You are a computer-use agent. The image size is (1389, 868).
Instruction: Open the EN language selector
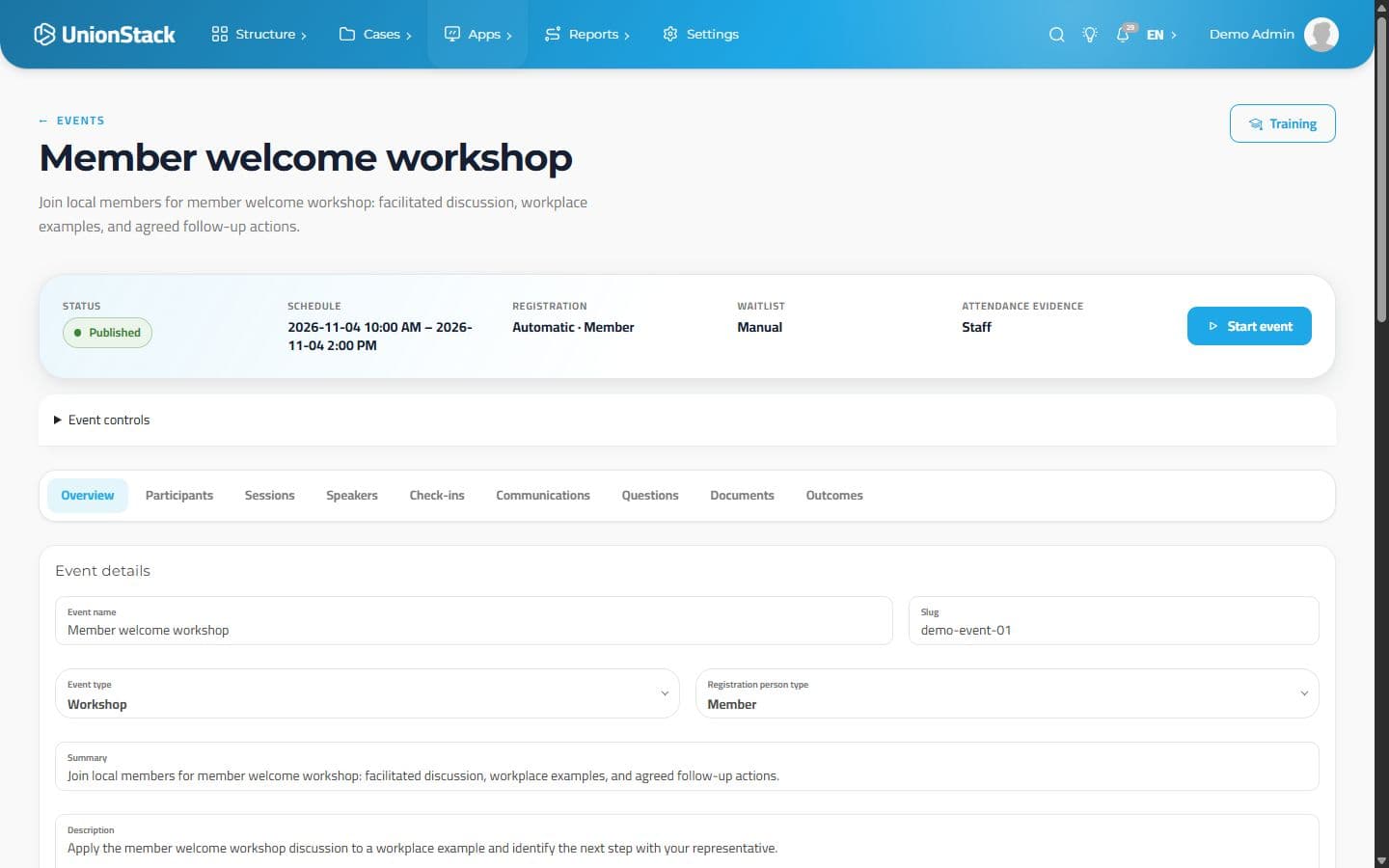coord(1161,35)
